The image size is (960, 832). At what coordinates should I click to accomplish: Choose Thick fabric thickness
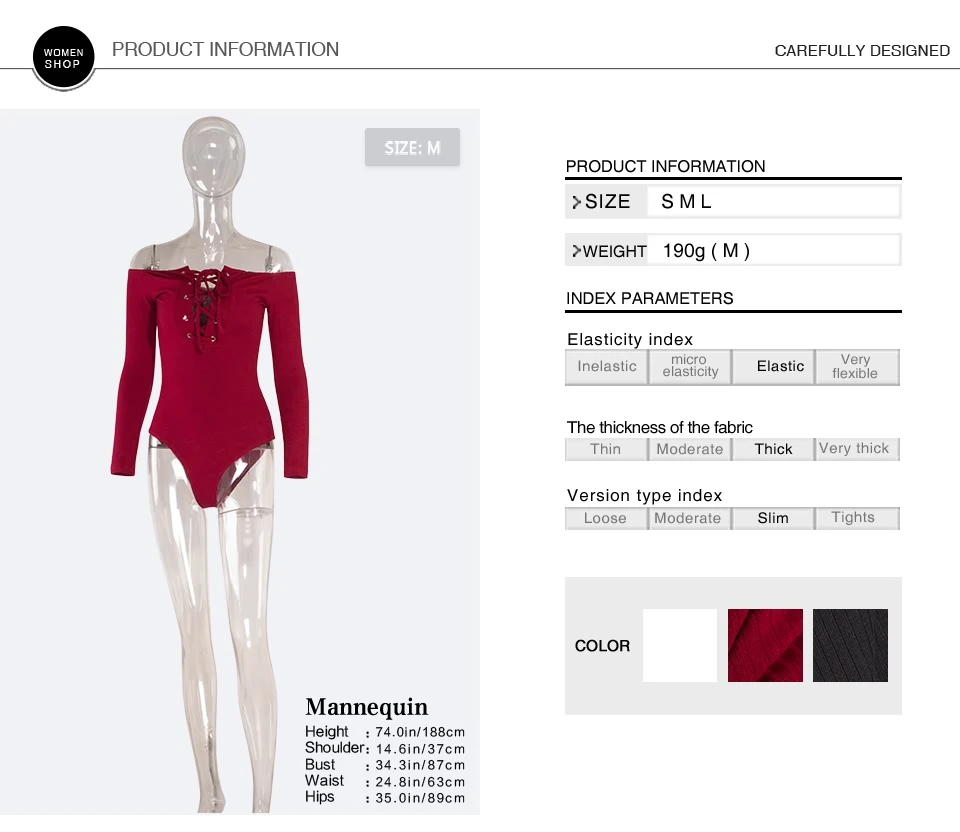tap(773, 449)
